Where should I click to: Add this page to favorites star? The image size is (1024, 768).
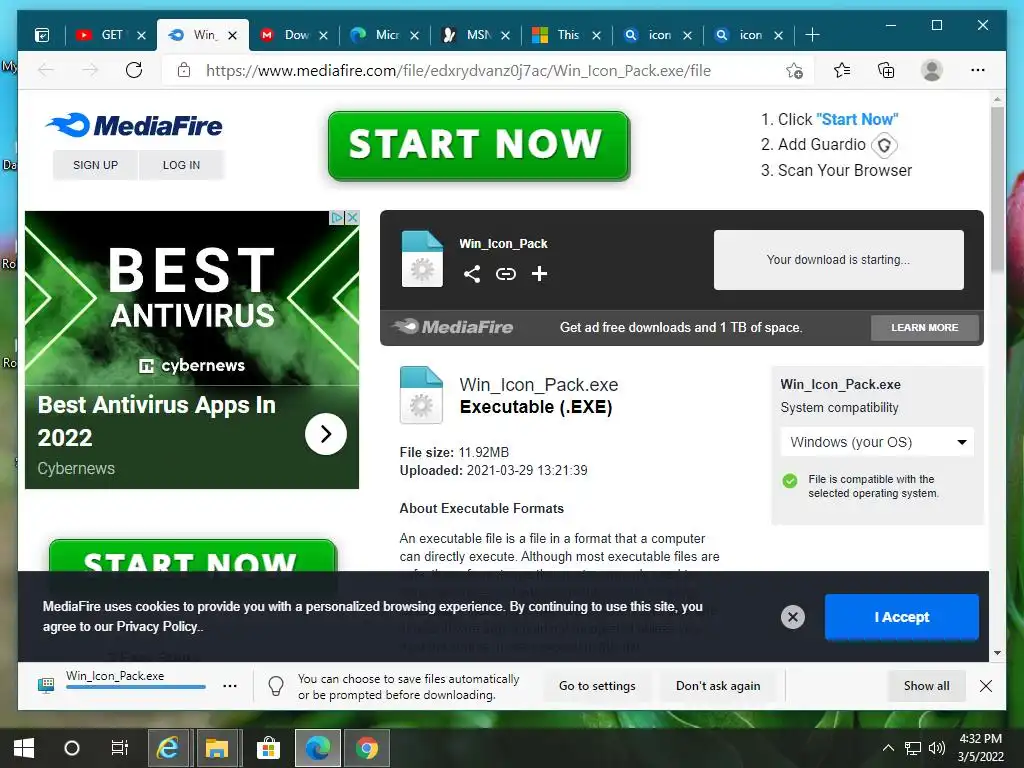tap(794, 71)
